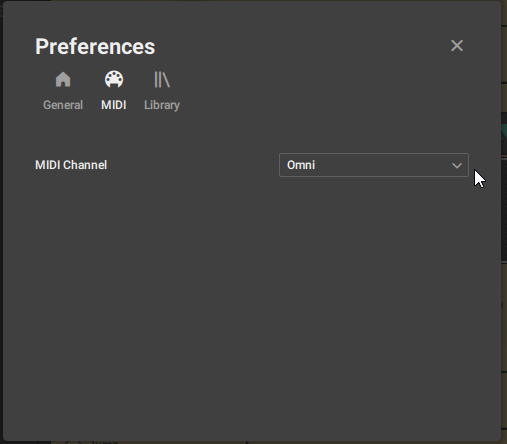The image size is (507, 444).
Task: Click the MIDI Channel label text
Action: click(71, 165)
